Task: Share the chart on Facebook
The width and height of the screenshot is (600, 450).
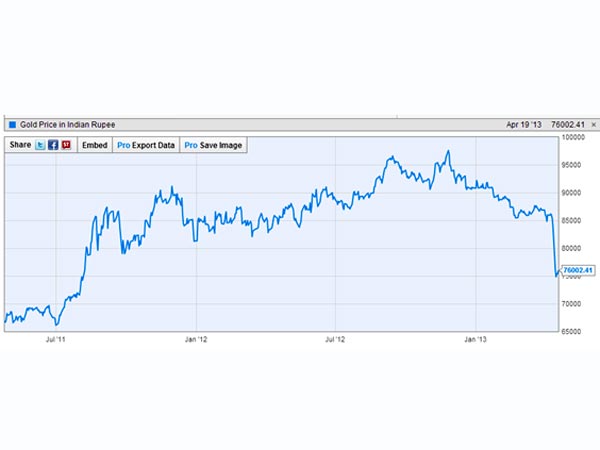Action: 53,145
